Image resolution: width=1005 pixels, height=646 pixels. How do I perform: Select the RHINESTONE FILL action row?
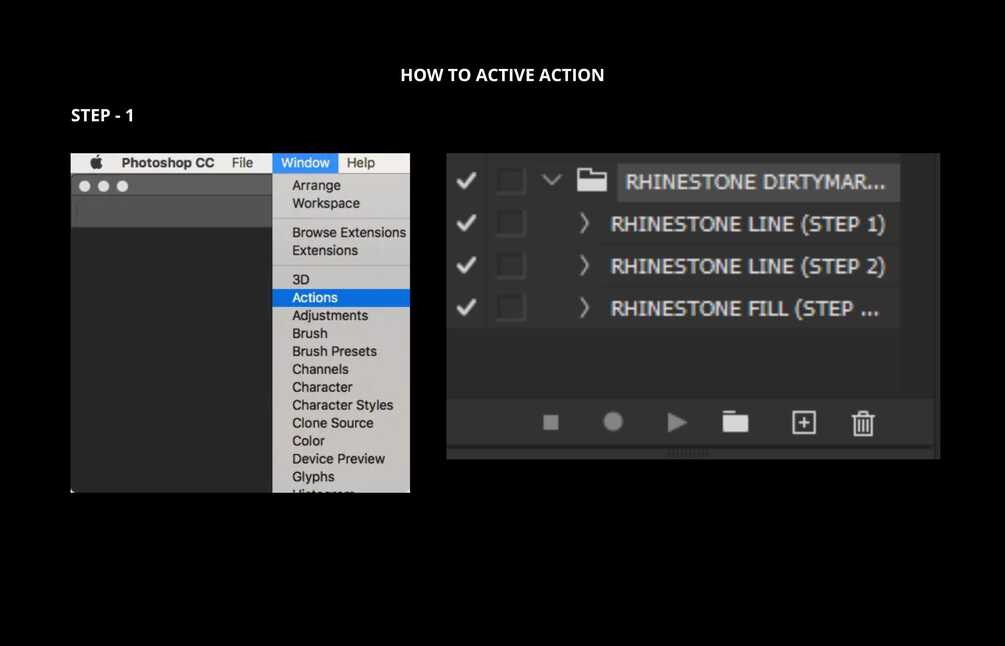[744, 309]
